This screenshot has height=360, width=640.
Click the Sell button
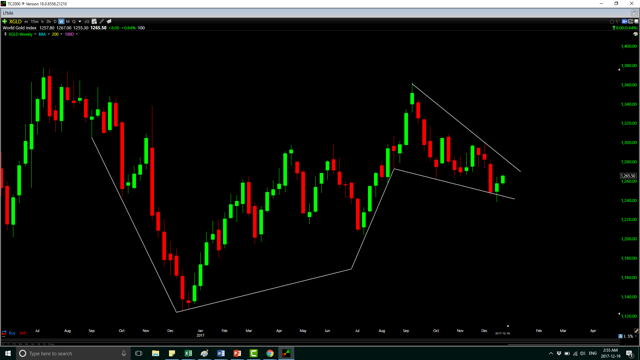point(22,333)
